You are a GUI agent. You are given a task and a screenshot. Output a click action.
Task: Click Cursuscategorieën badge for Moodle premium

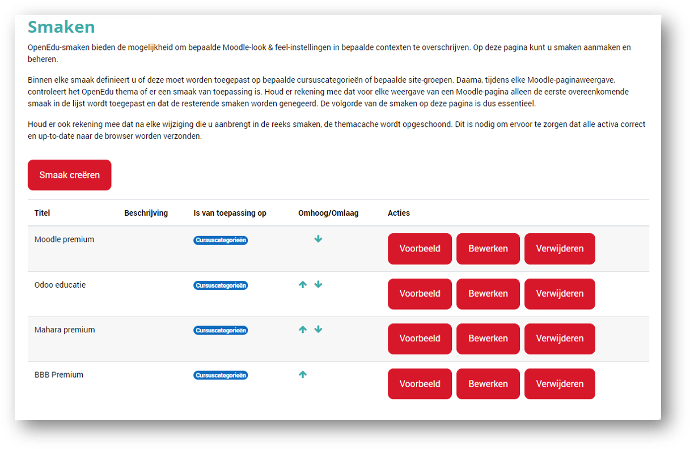(221, 240)
